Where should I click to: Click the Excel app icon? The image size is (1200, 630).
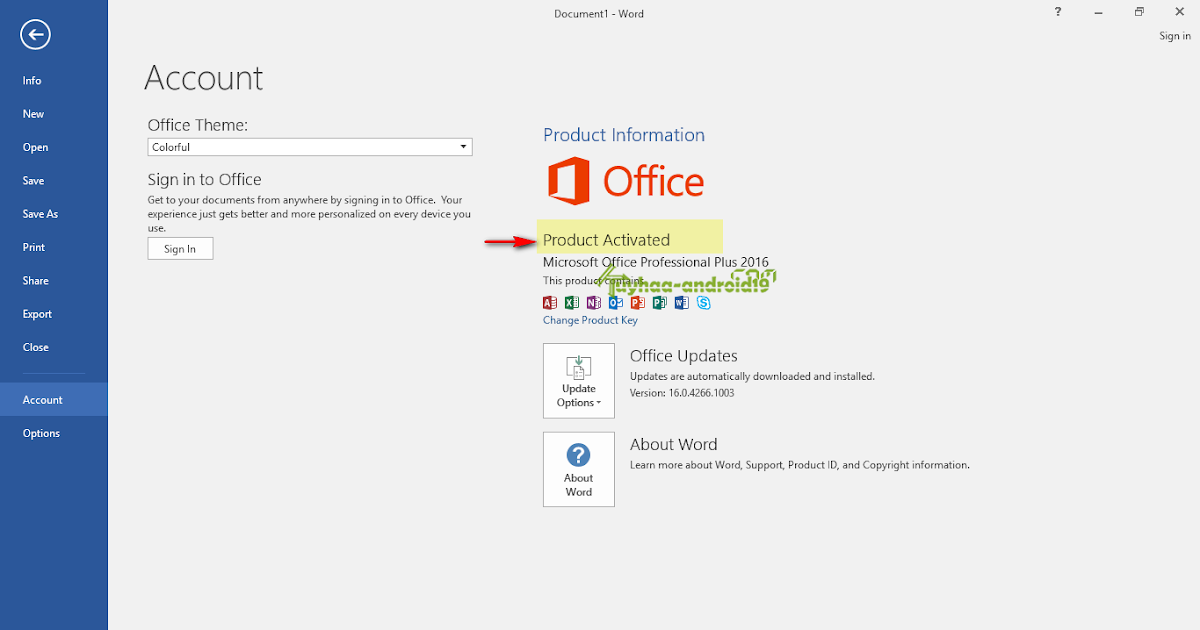pos(571,302)
